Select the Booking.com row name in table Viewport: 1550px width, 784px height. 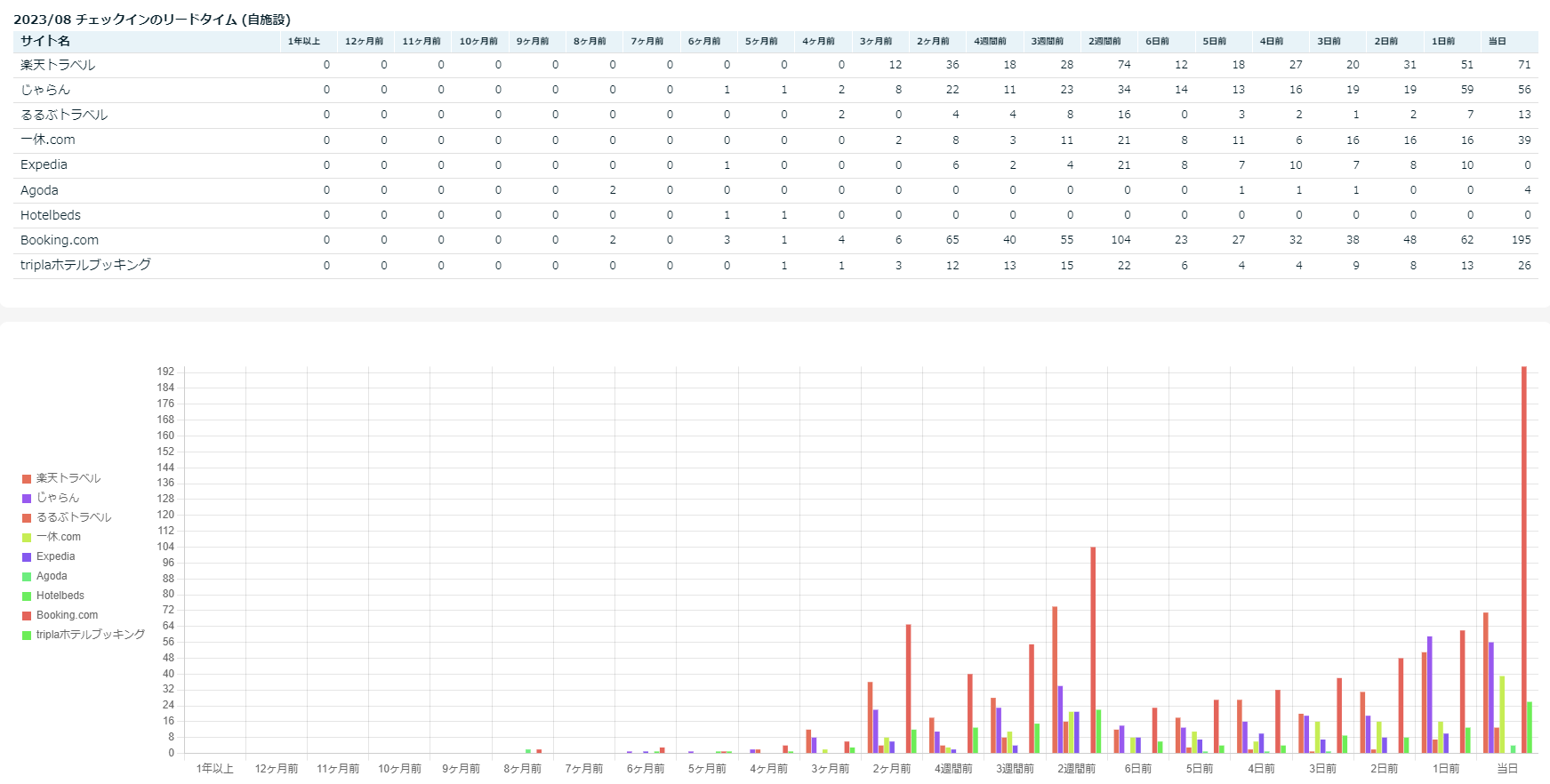pyautogui.click(x=60, y=240)
